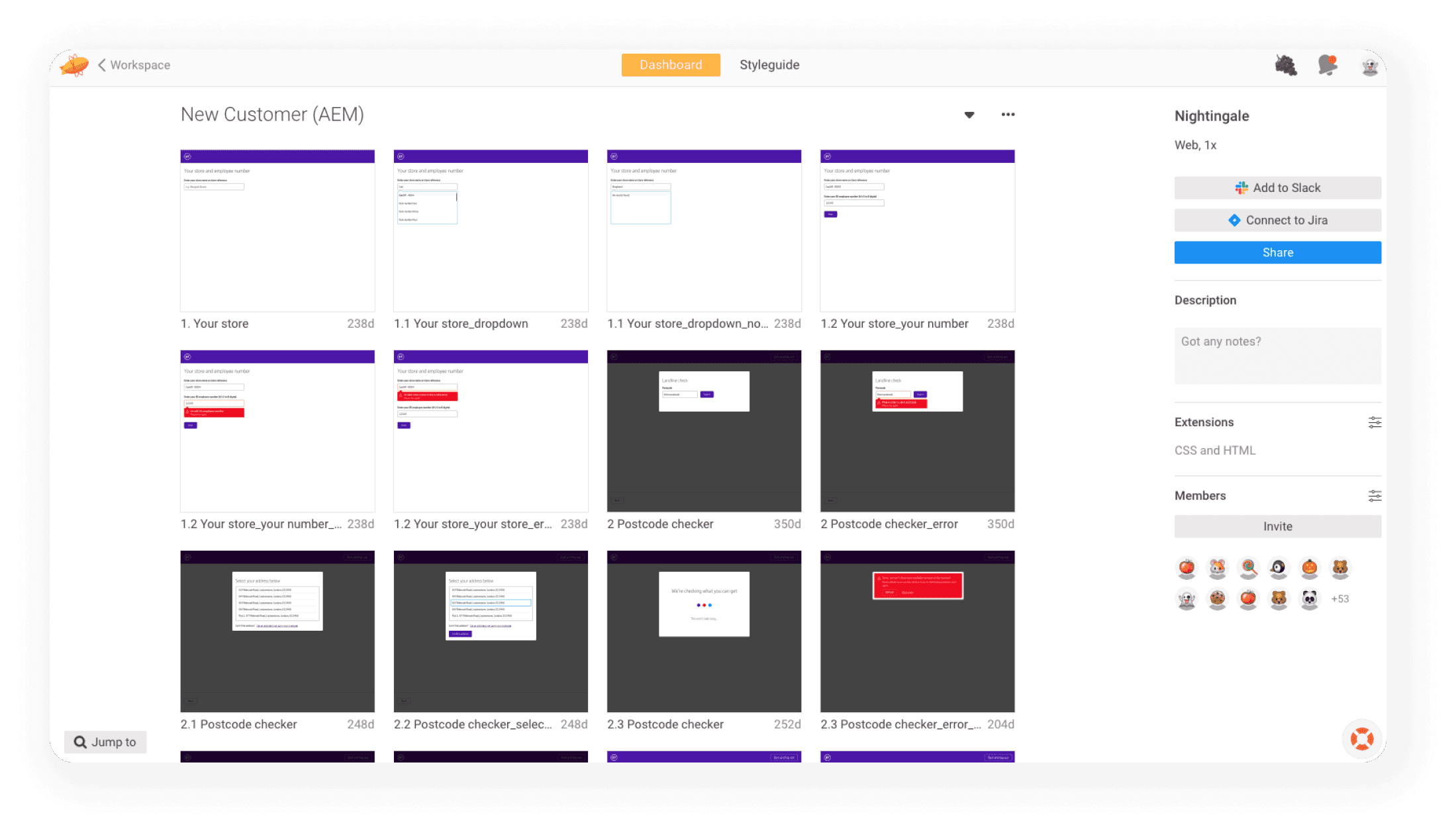Screen dimensions: 1456x832
Task: Switch to the Dashboard tab
Action: click(670, 65)
